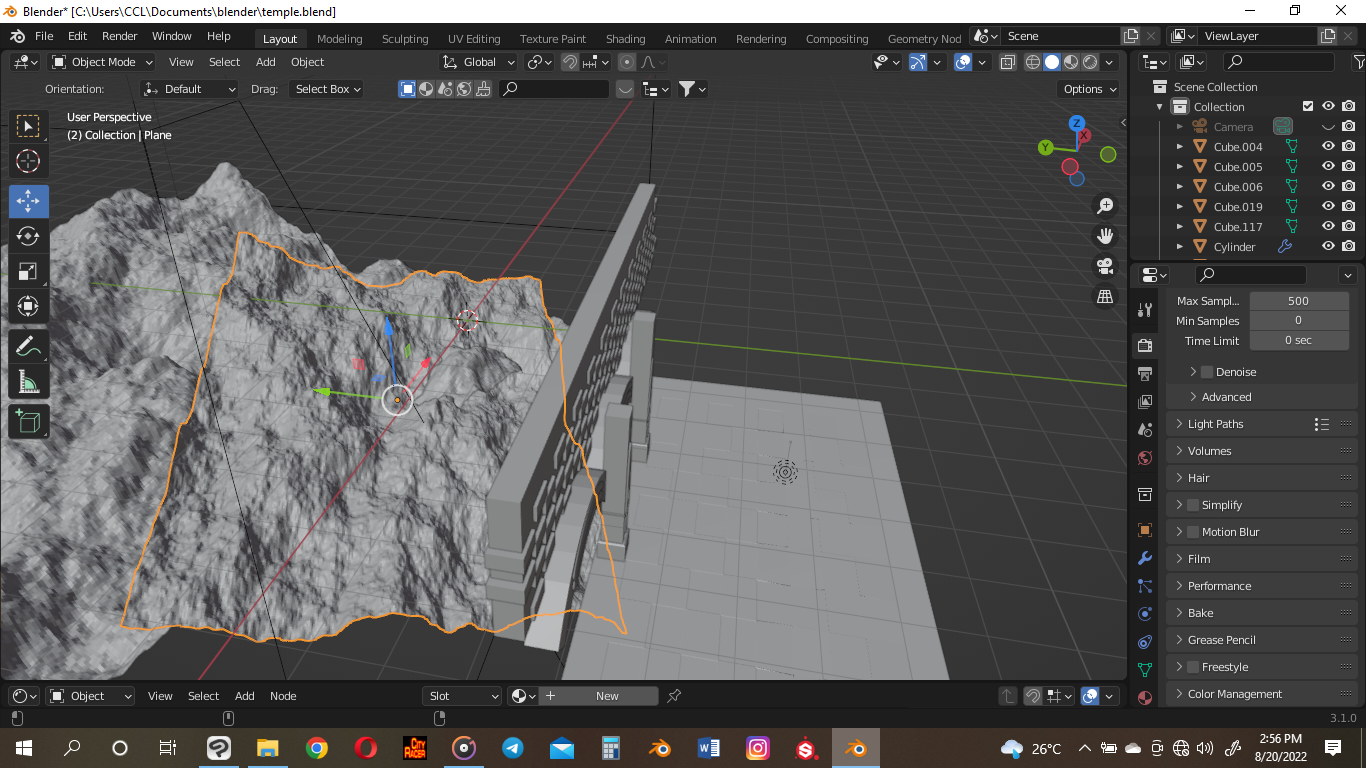The image size is (1366, 768).
Task: Select the Rotate tool
Action: 29,236
